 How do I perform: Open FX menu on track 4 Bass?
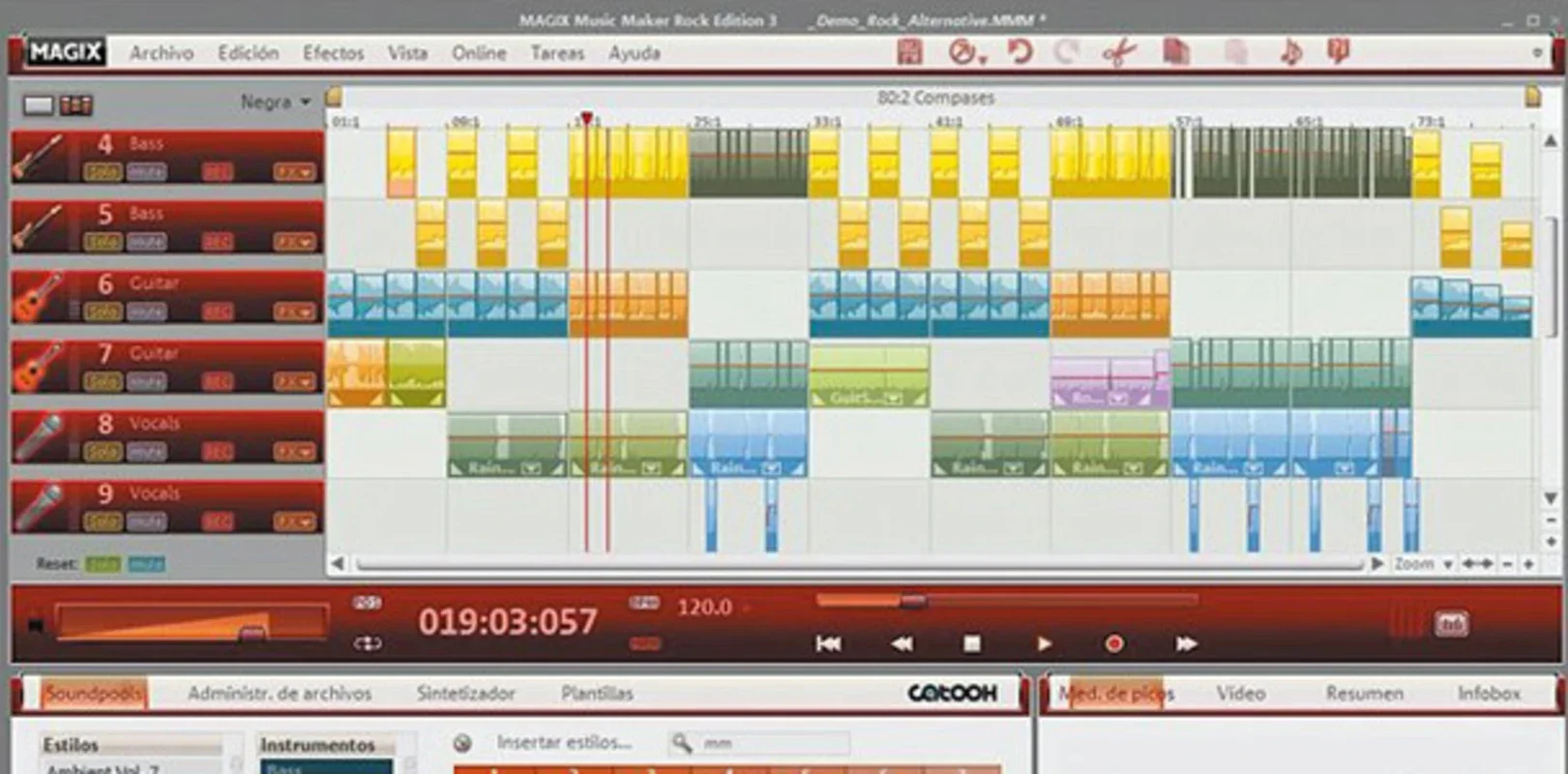[x=295, y=172]
